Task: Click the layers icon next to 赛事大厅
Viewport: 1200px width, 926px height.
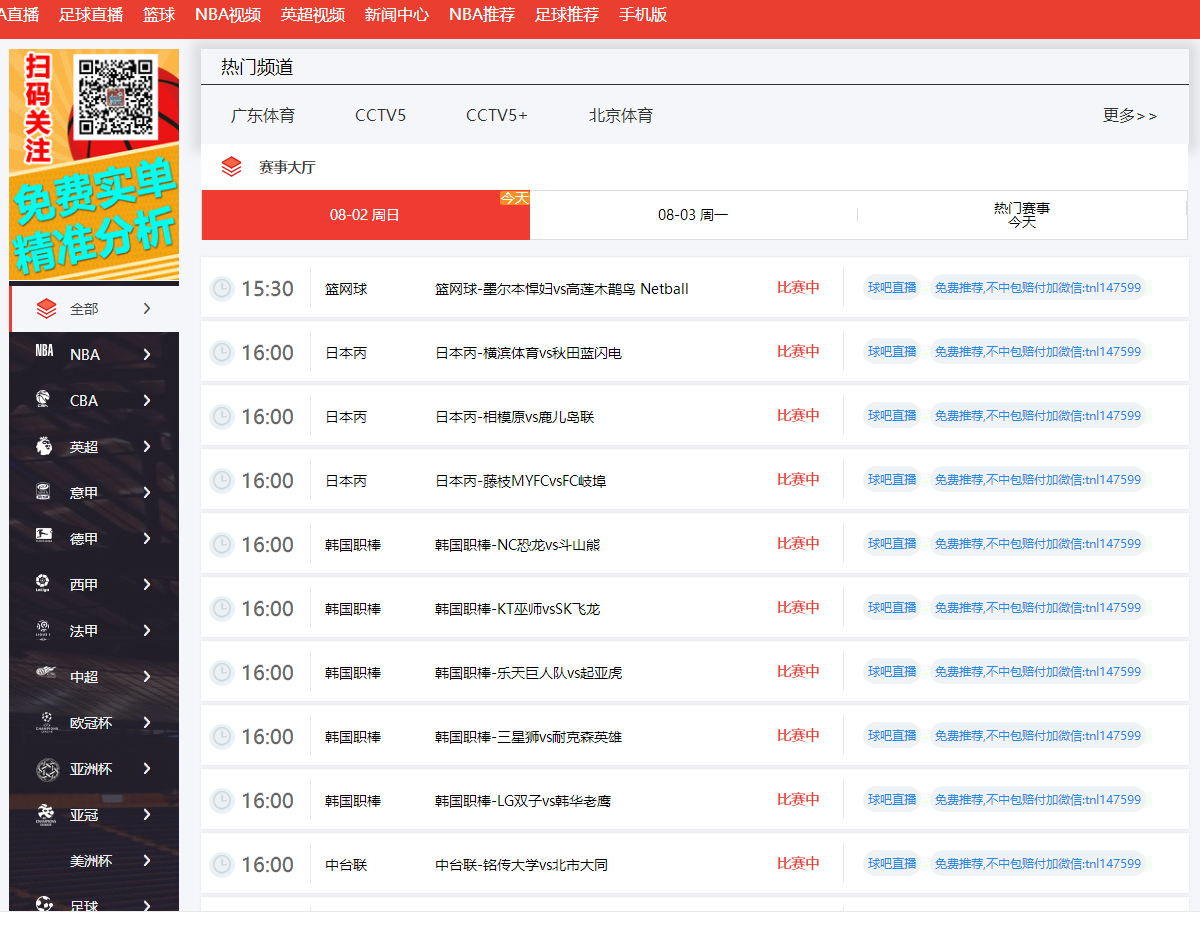Action: [x=232, y=167]
